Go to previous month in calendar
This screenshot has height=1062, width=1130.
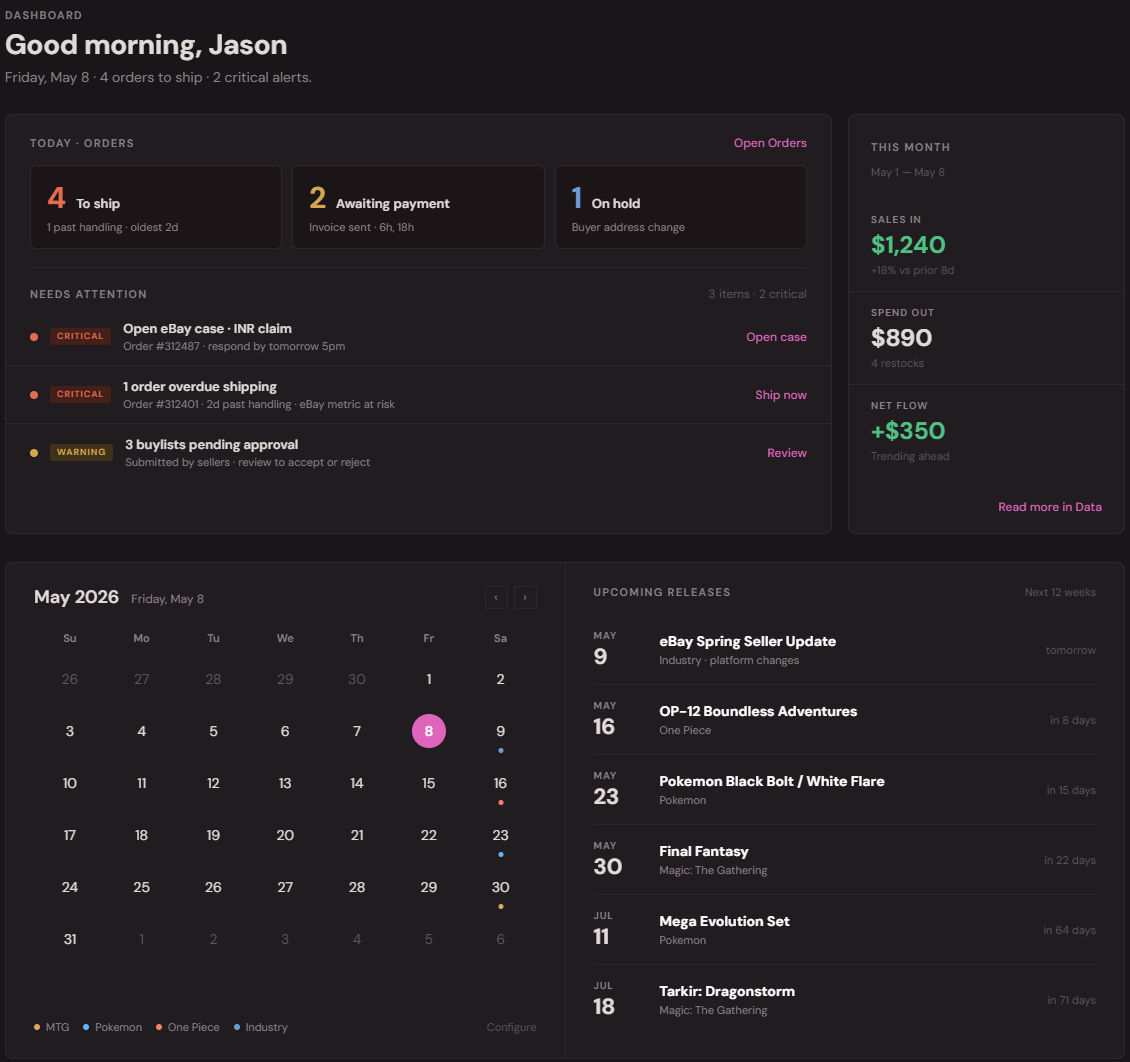496,597
